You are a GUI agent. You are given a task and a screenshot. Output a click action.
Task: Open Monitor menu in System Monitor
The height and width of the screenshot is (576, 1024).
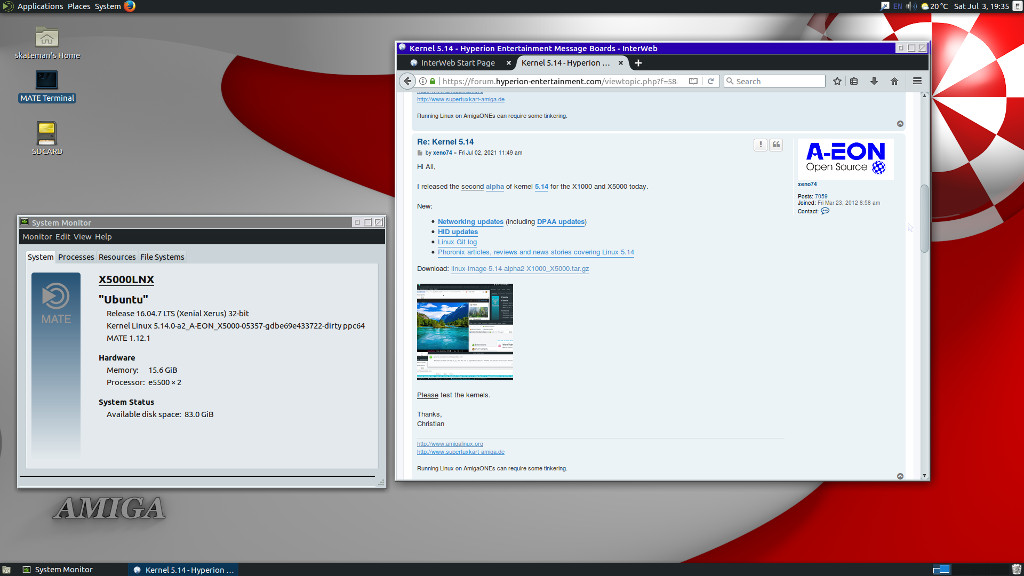point(37,236)
